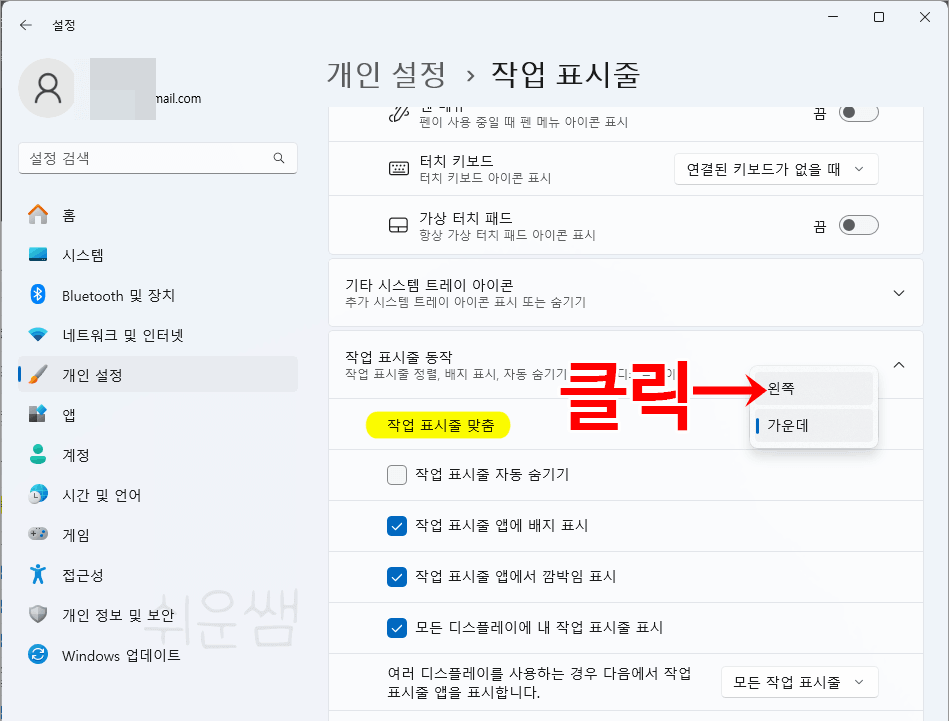Toggle the pen menu switch
The height and width of the screenshot is (721, 949).
[x=858, y=113]
